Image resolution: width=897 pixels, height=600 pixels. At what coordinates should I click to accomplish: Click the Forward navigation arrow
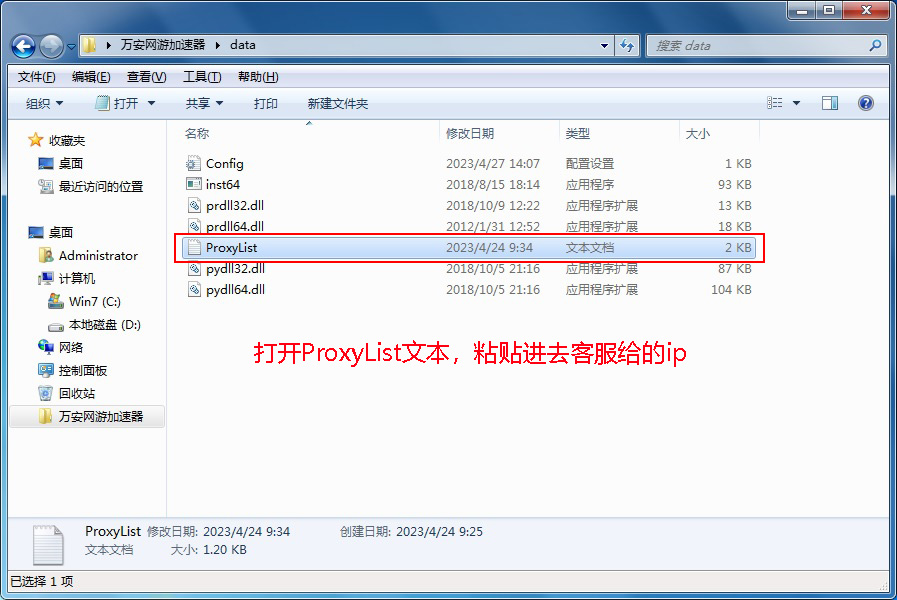click(x=51, y=46)
